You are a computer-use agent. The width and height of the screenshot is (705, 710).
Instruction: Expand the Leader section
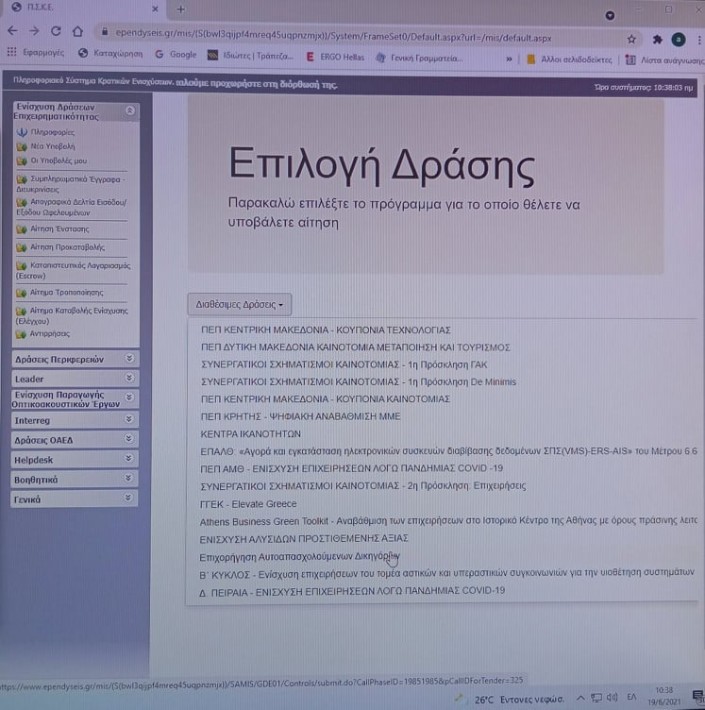coord(75,379)
